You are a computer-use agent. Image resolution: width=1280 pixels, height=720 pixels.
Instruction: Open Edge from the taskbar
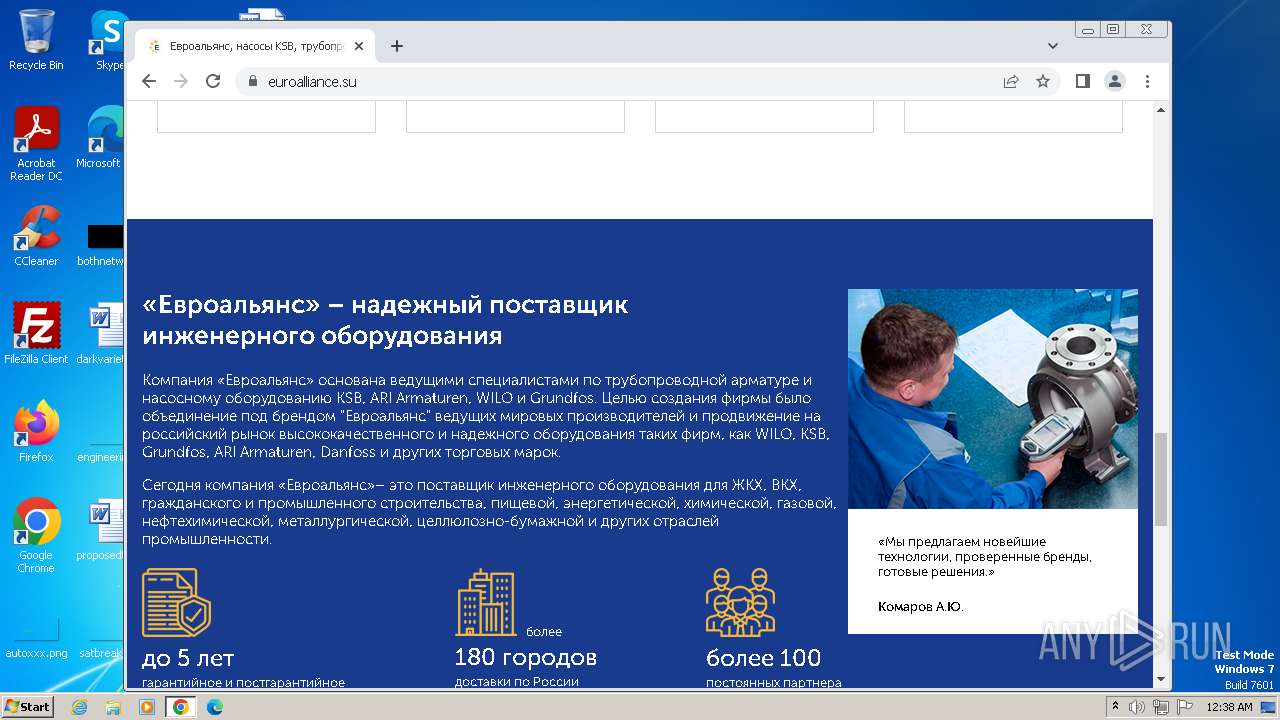coord(214,707)
